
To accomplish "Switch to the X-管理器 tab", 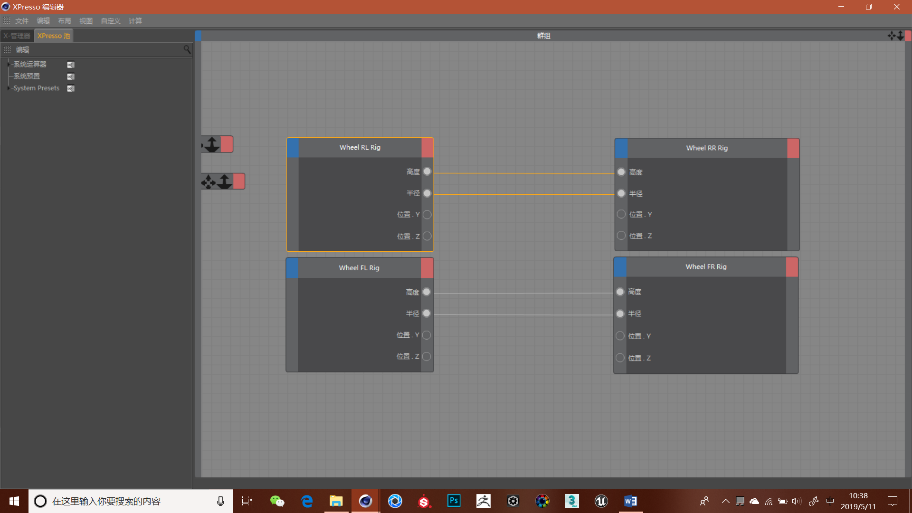I will tap(17, 36).
